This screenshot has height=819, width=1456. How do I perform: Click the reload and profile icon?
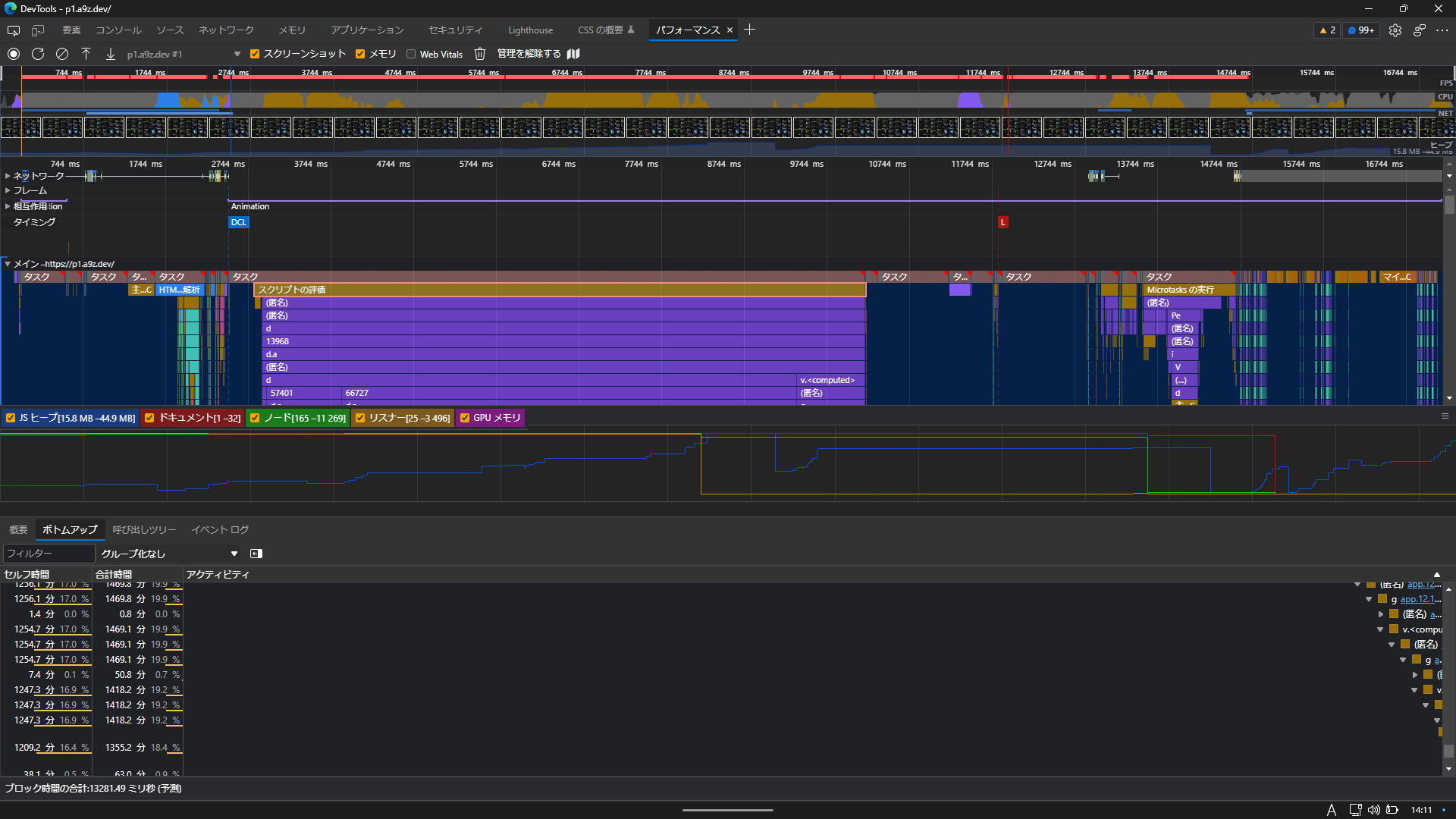pos(38,54)
